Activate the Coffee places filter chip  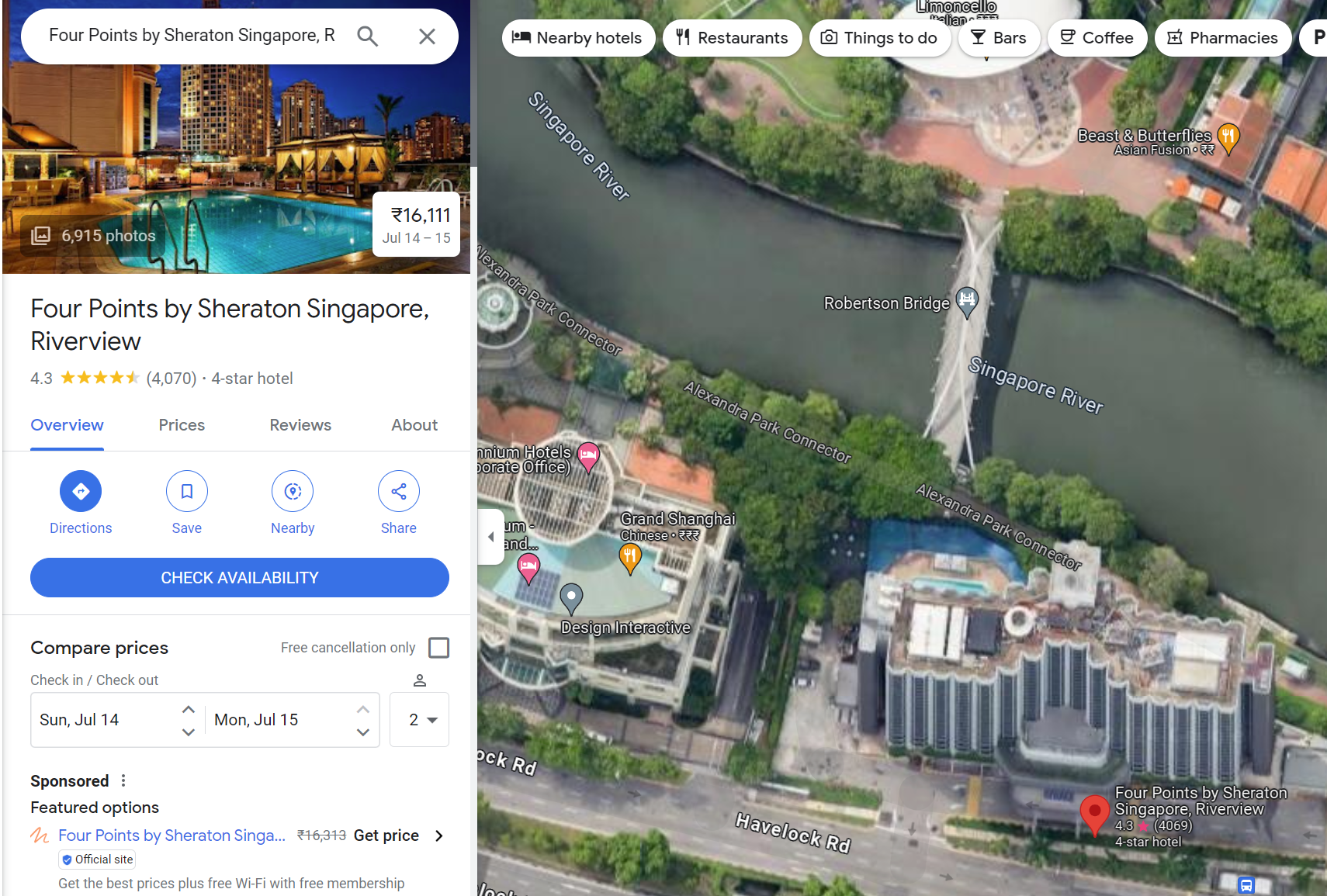[1097, 37]
